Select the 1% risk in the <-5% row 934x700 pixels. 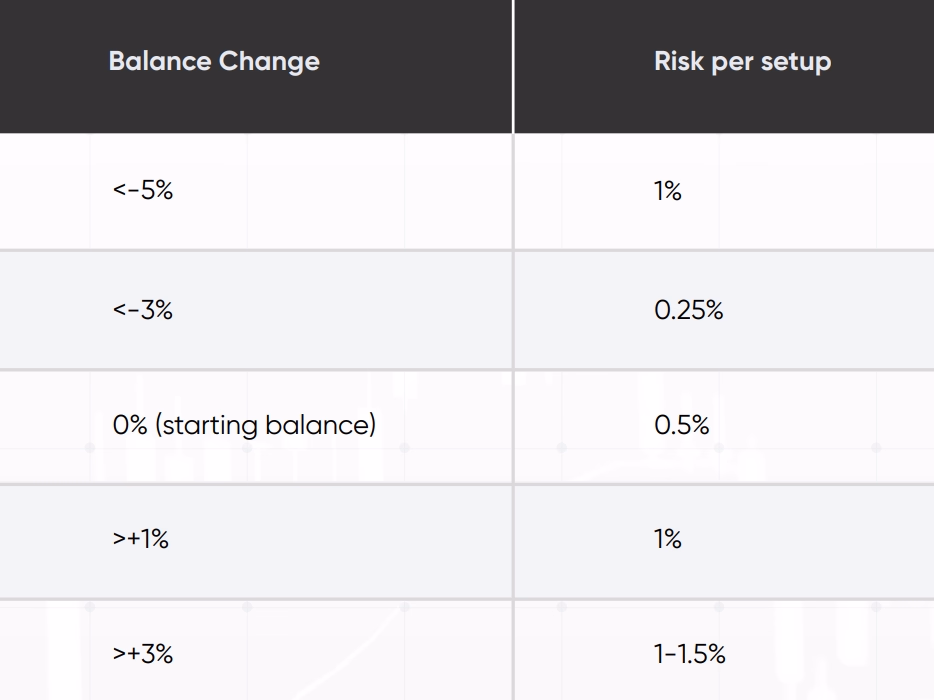coord(668,190)
